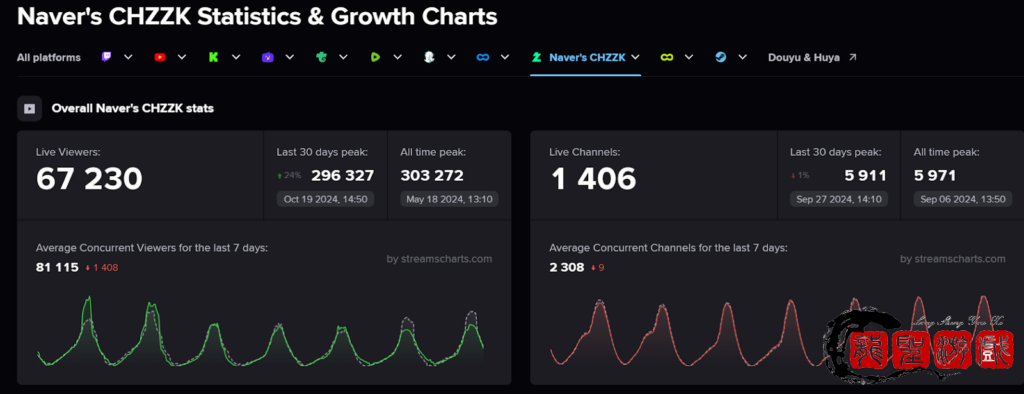The width and height of the screenshot is (1024, 394).
Task: Open the YouTube platform icon
Action: [x=160, y=57]
